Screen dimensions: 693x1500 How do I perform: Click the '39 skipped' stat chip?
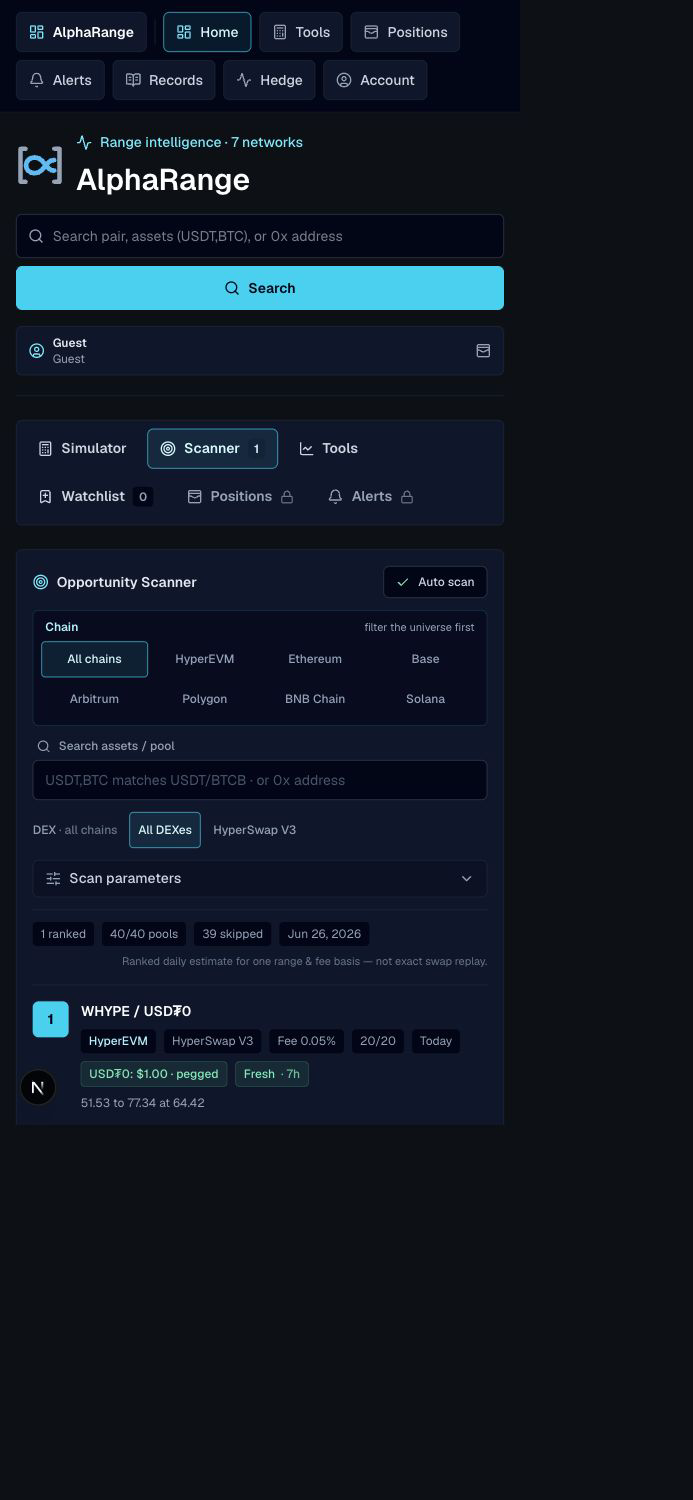(233, 934)
